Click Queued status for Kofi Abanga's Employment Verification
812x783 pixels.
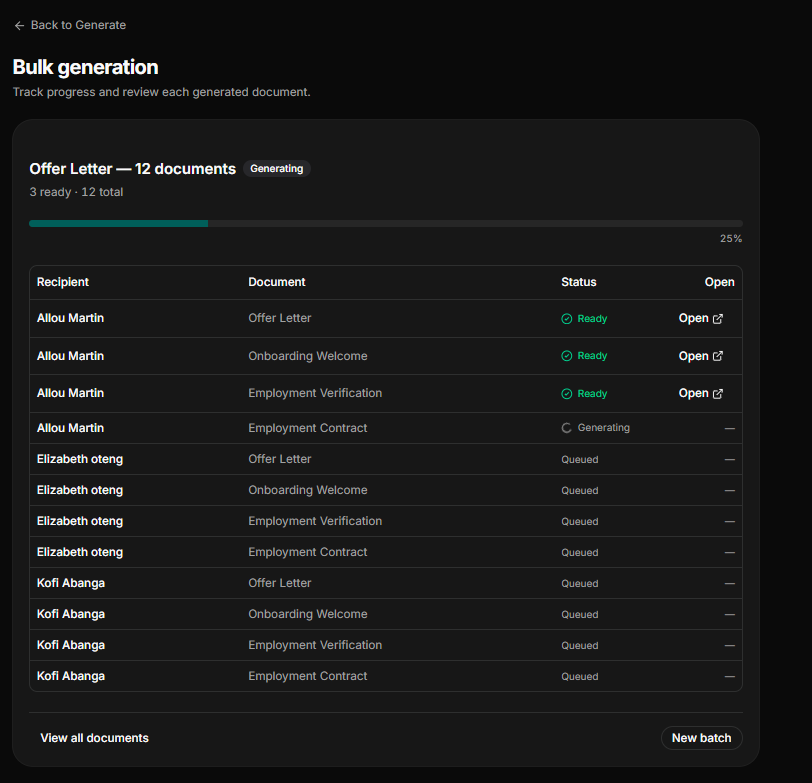[579, 646]
